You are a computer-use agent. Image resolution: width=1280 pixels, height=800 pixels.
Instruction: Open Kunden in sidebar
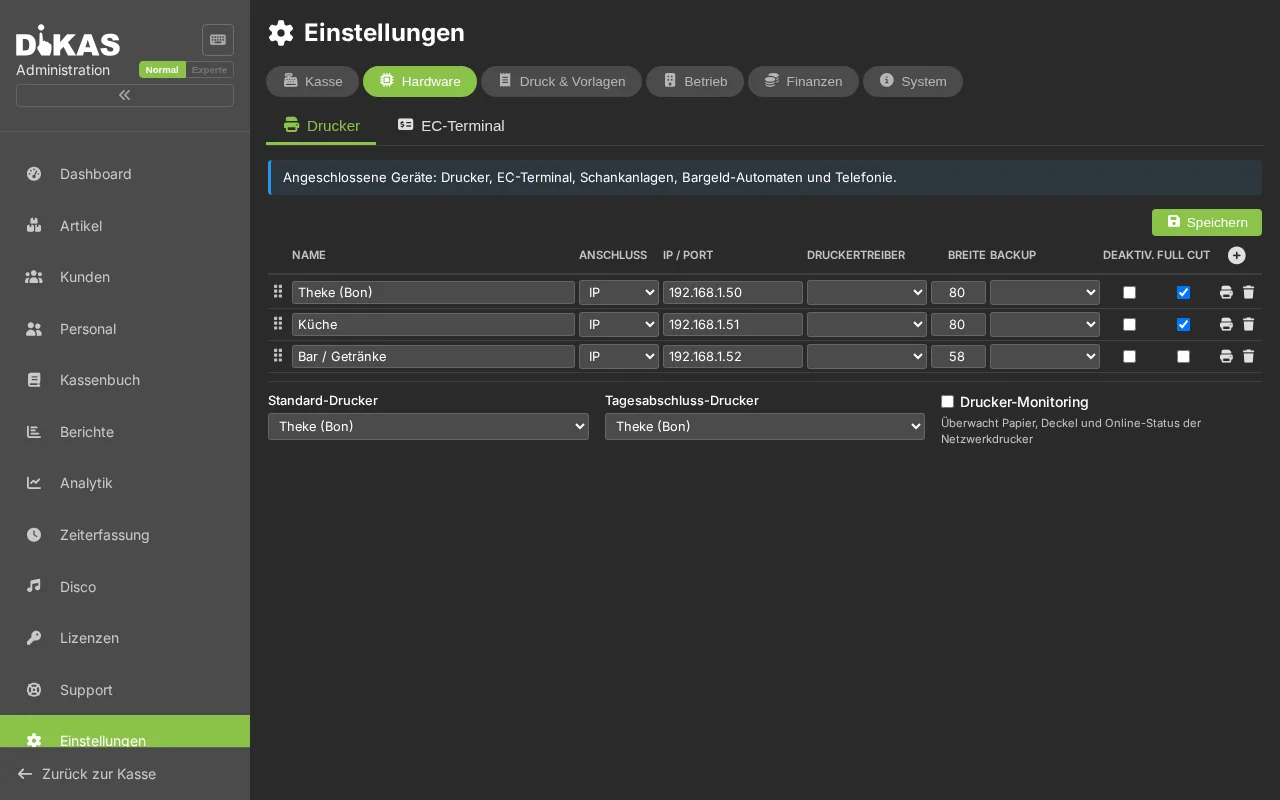[x=125, y=277]
